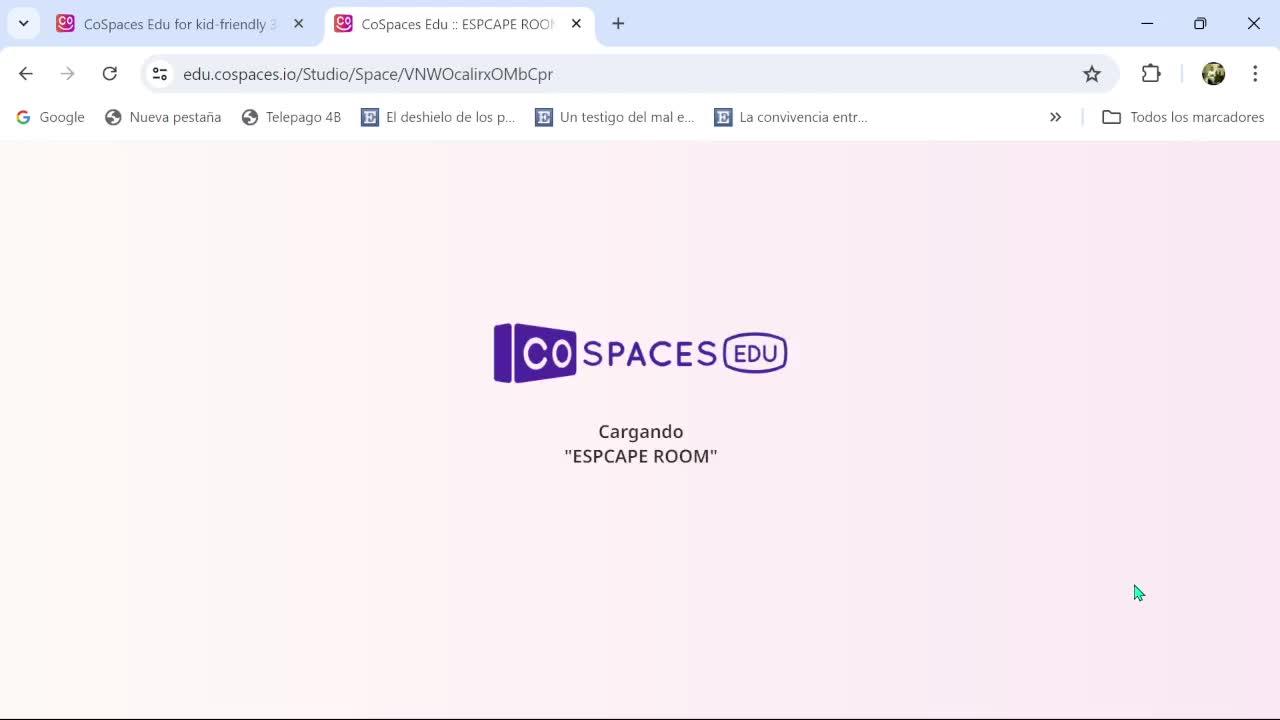Open the Chrome three-dot menu

pyautogui.click(x=1255, y=74)
